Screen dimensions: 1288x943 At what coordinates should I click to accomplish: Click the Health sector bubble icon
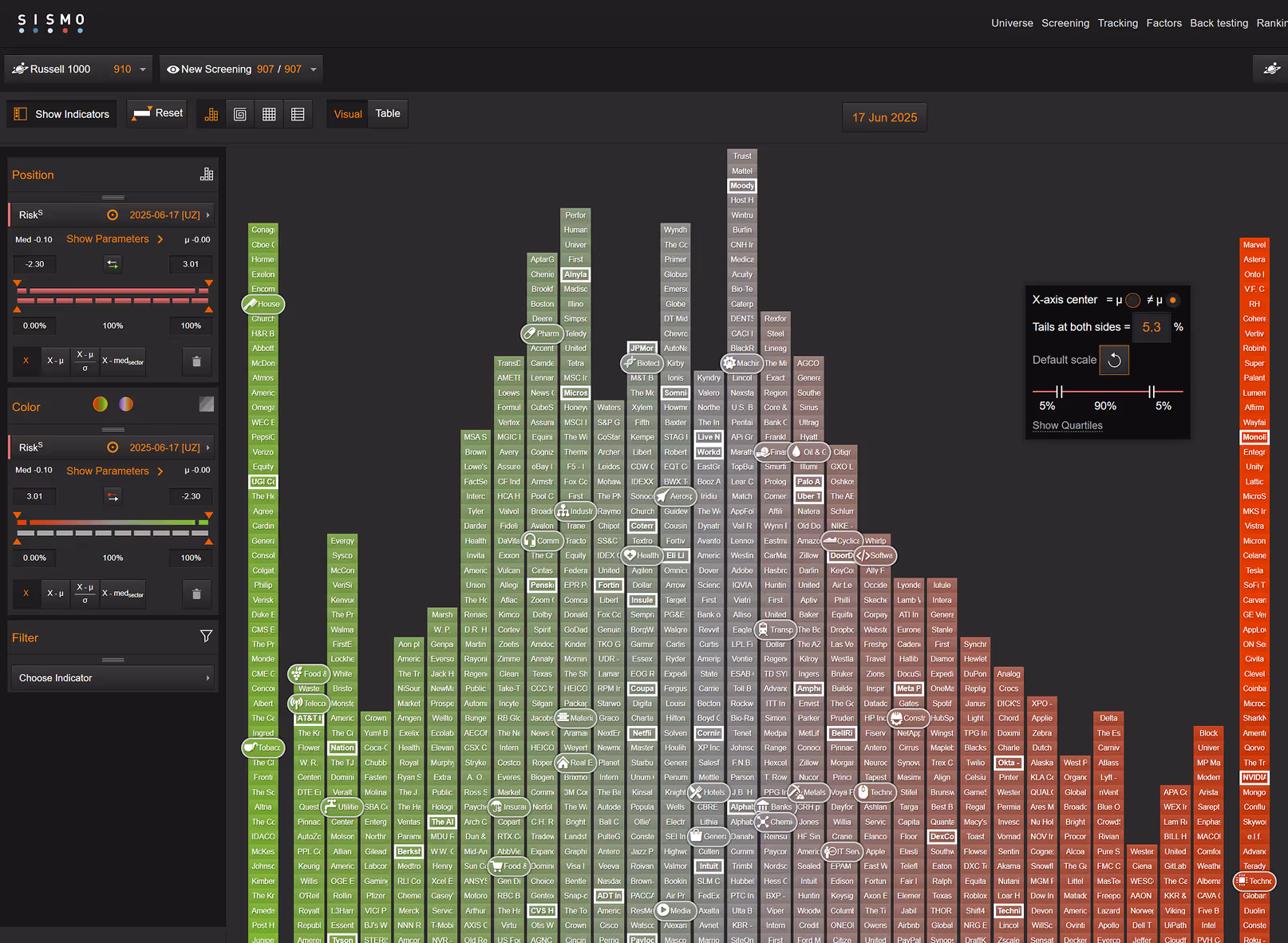point(642,555)
